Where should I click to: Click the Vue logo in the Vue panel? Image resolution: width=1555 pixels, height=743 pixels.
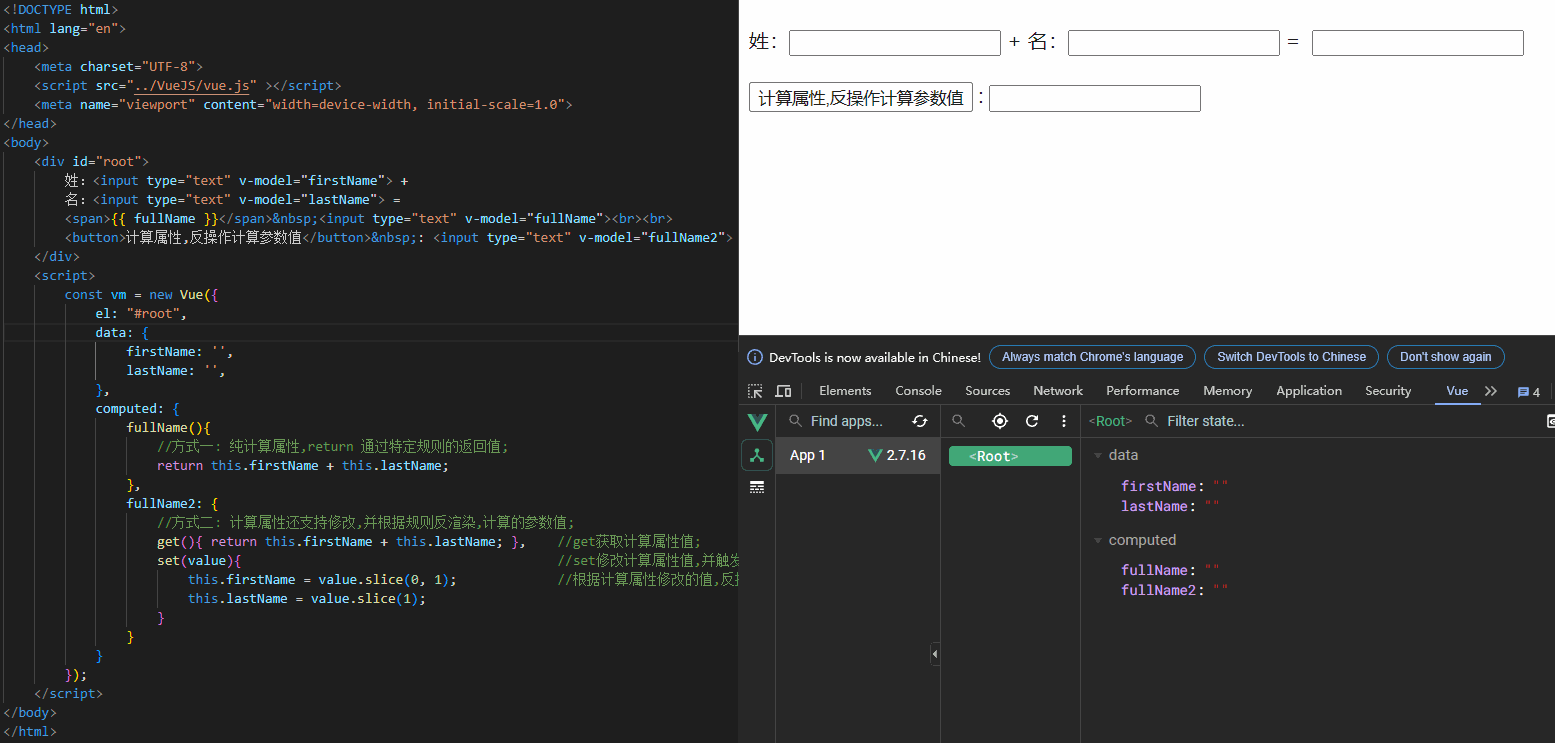click(757, 421)
